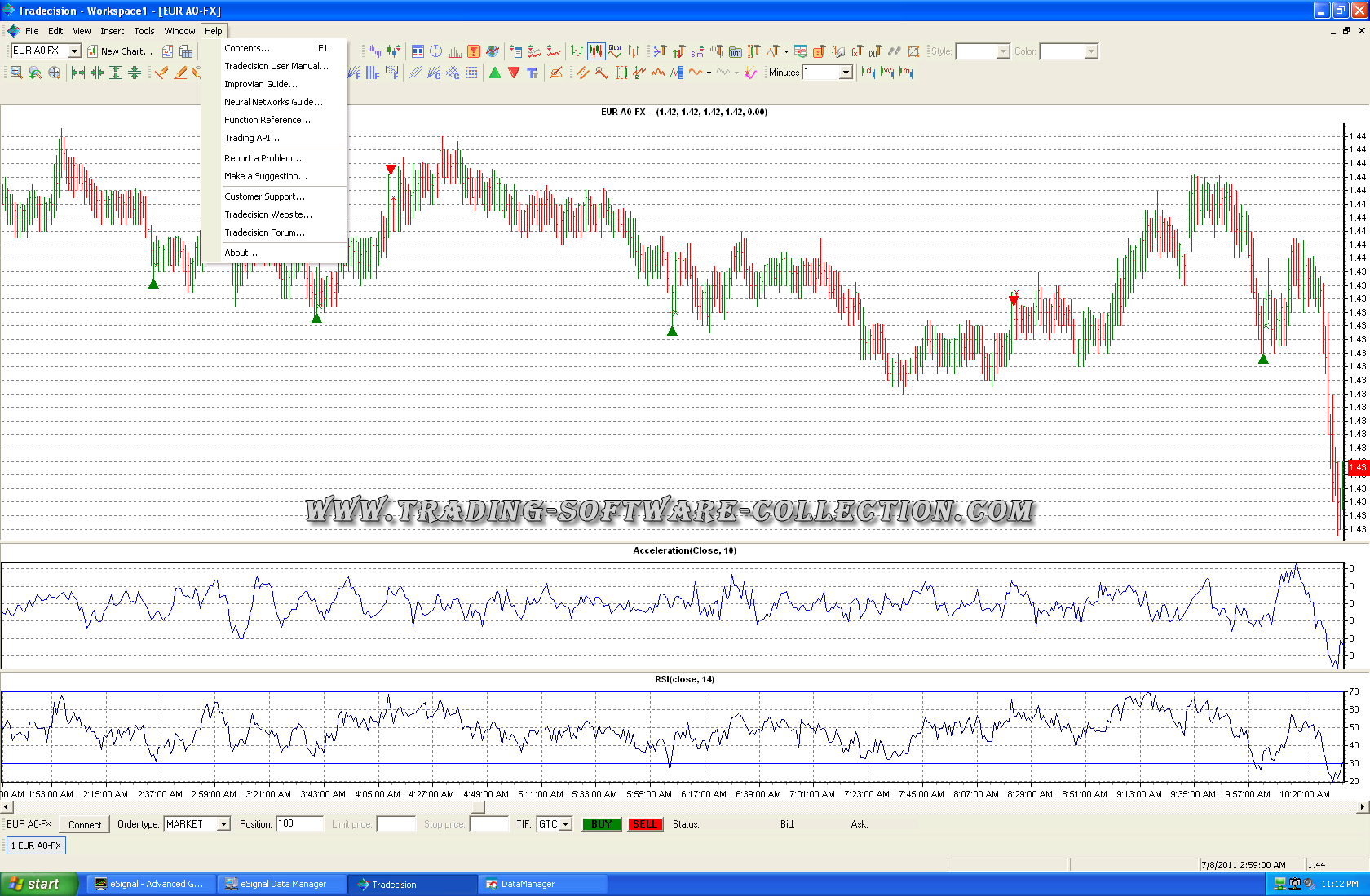Select the text label T tool
The image size is (1370, 896).
pyautogui.click(x=533, y=73)
